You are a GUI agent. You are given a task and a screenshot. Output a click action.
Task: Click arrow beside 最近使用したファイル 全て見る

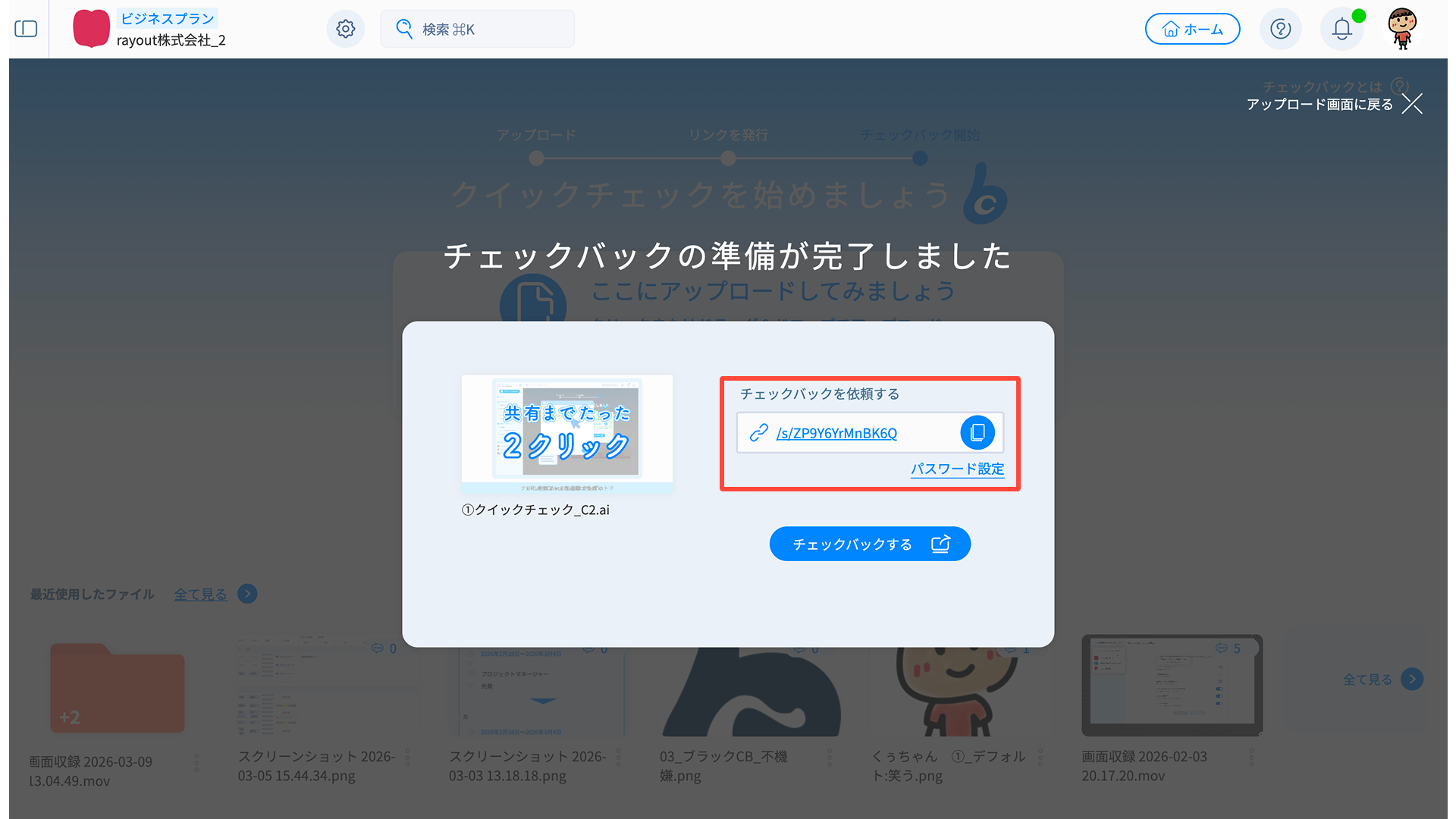(x=247, y=594)
